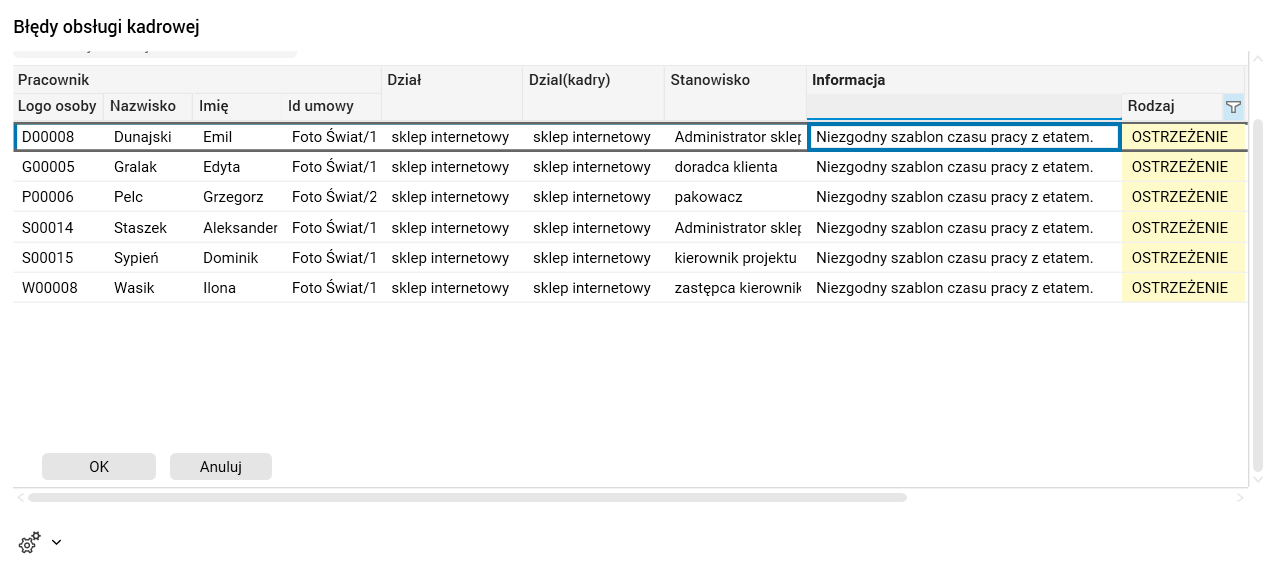Sort by the Imię column header
Viewport: 1276px width, 571px height.
(x=214, y=106)
